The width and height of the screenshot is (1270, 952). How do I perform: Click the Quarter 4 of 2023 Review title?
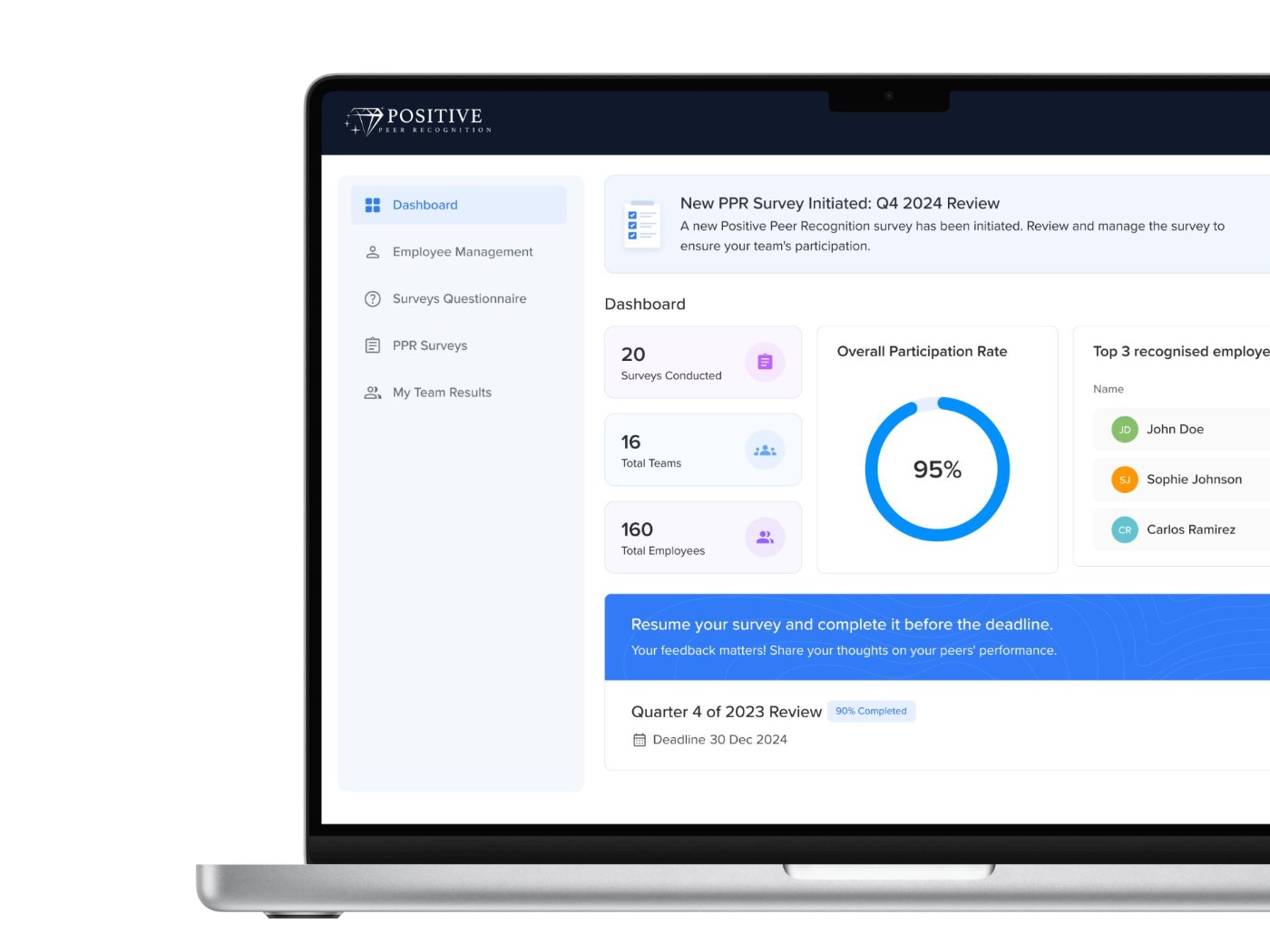click(727, 712)
